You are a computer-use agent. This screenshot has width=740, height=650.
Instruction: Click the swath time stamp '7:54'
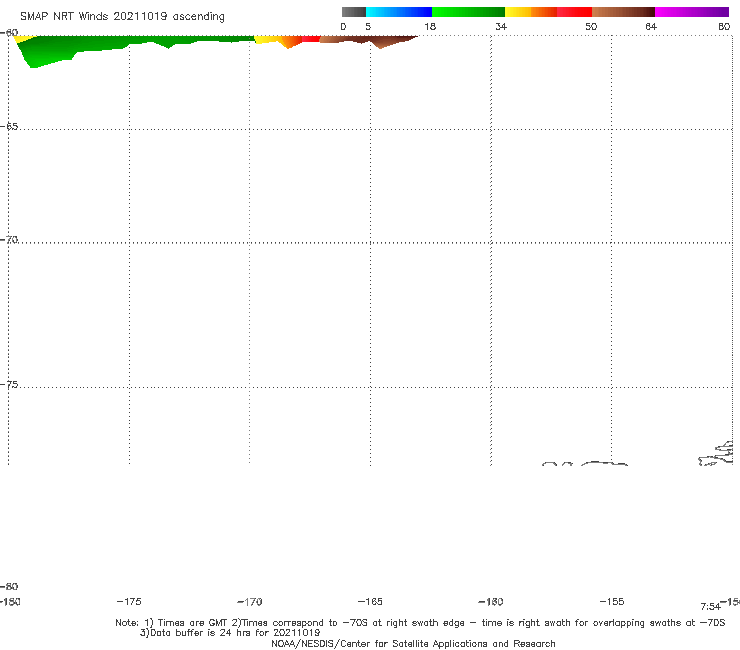(x=710, y=607)
